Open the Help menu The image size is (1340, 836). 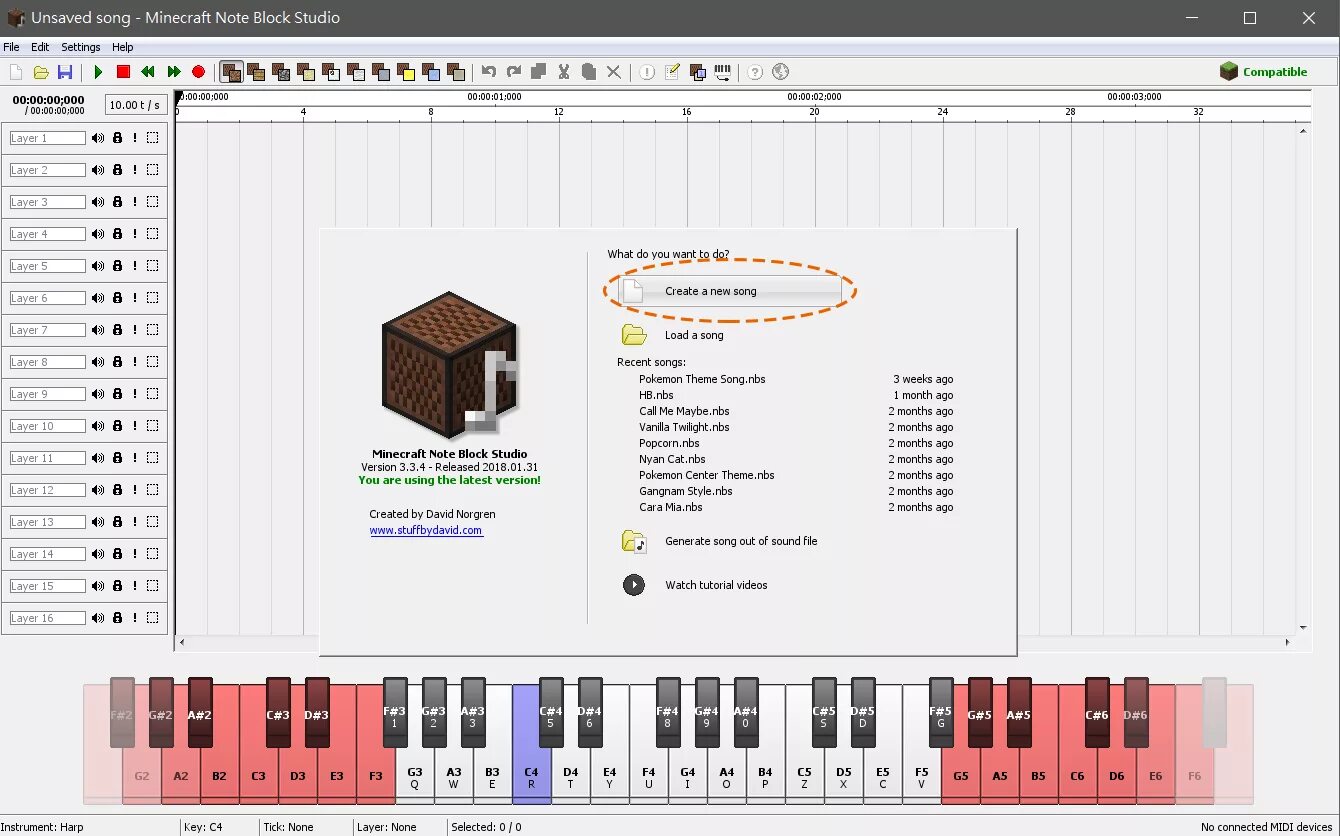(x=123, y=47)
